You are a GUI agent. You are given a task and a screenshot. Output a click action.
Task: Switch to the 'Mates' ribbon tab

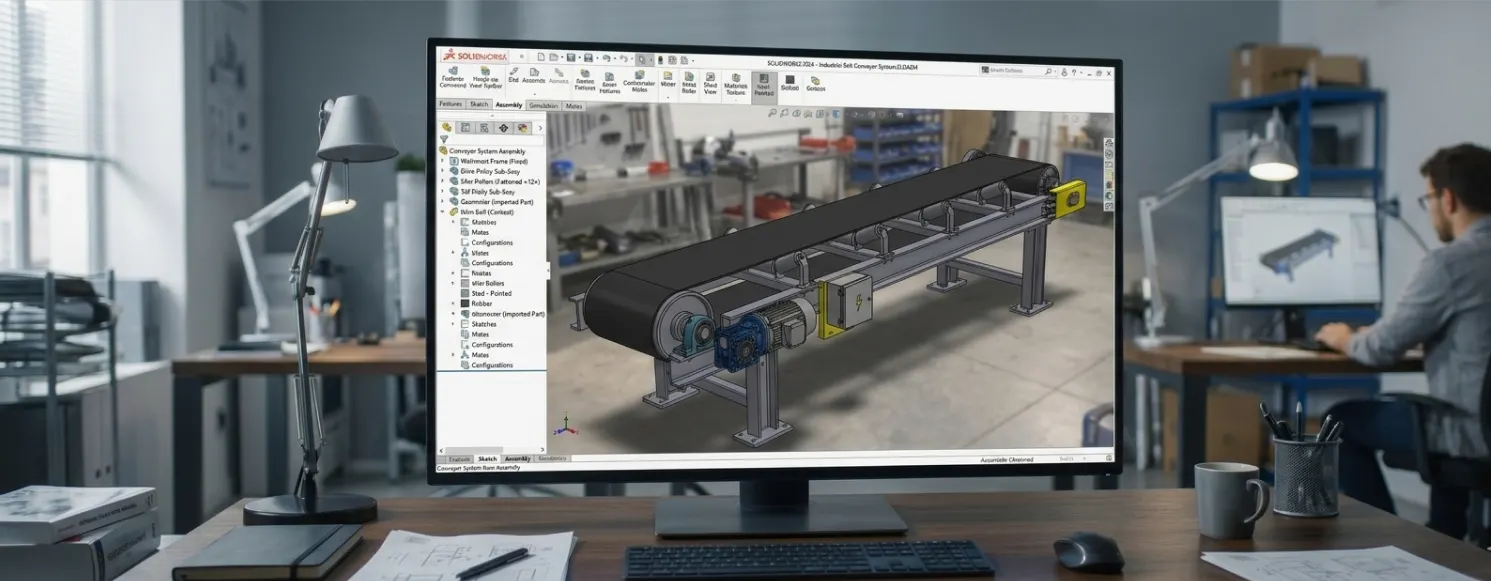(574, 106)
